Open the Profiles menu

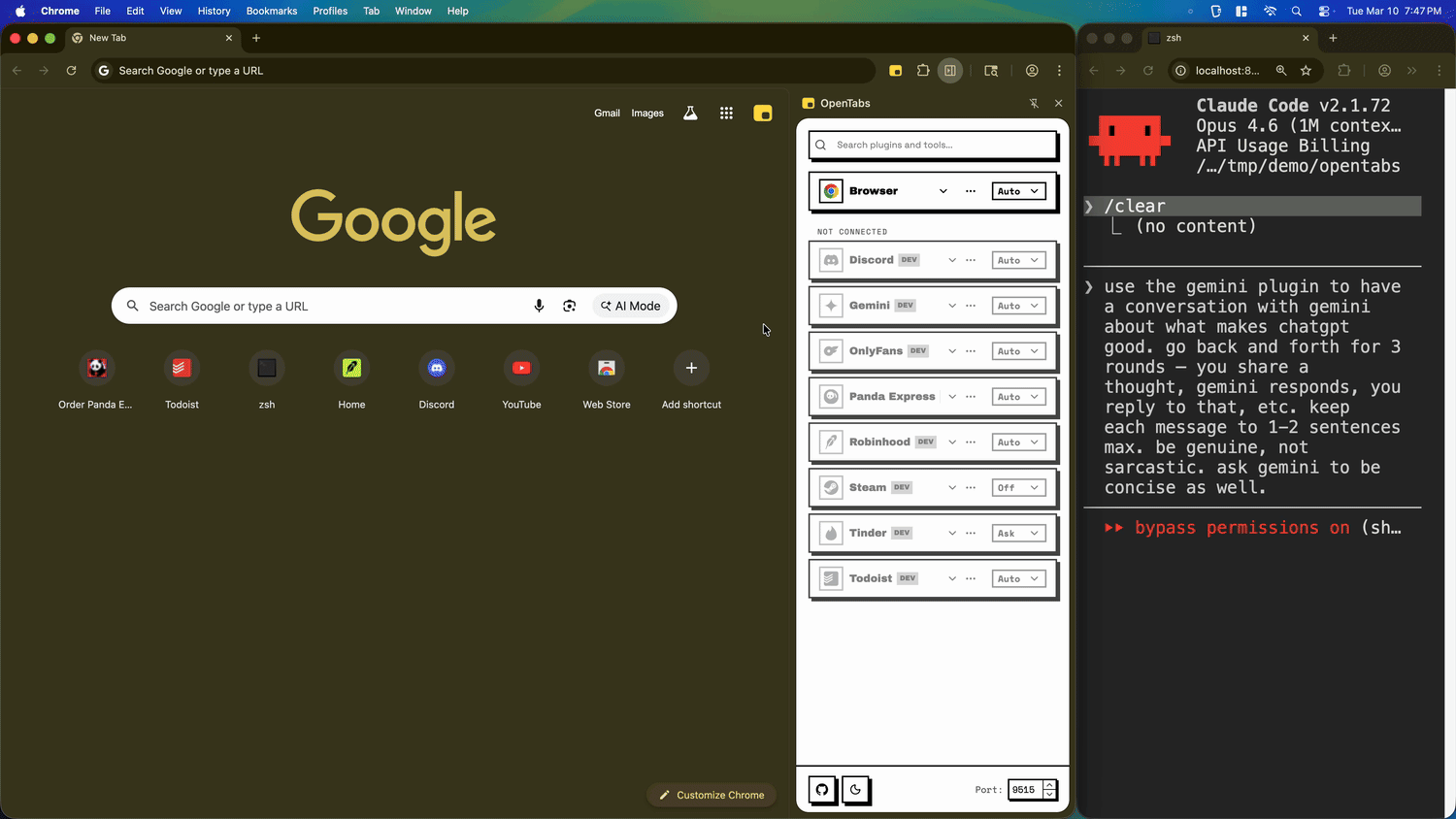click(330, 11)
